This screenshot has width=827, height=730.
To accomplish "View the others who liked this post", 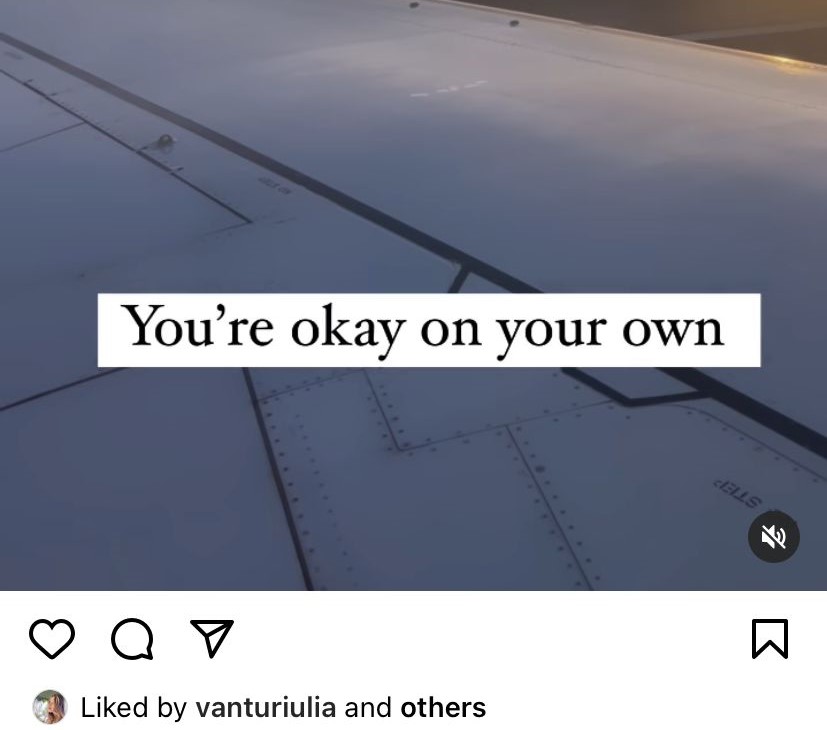I will (x=443, y=707).
